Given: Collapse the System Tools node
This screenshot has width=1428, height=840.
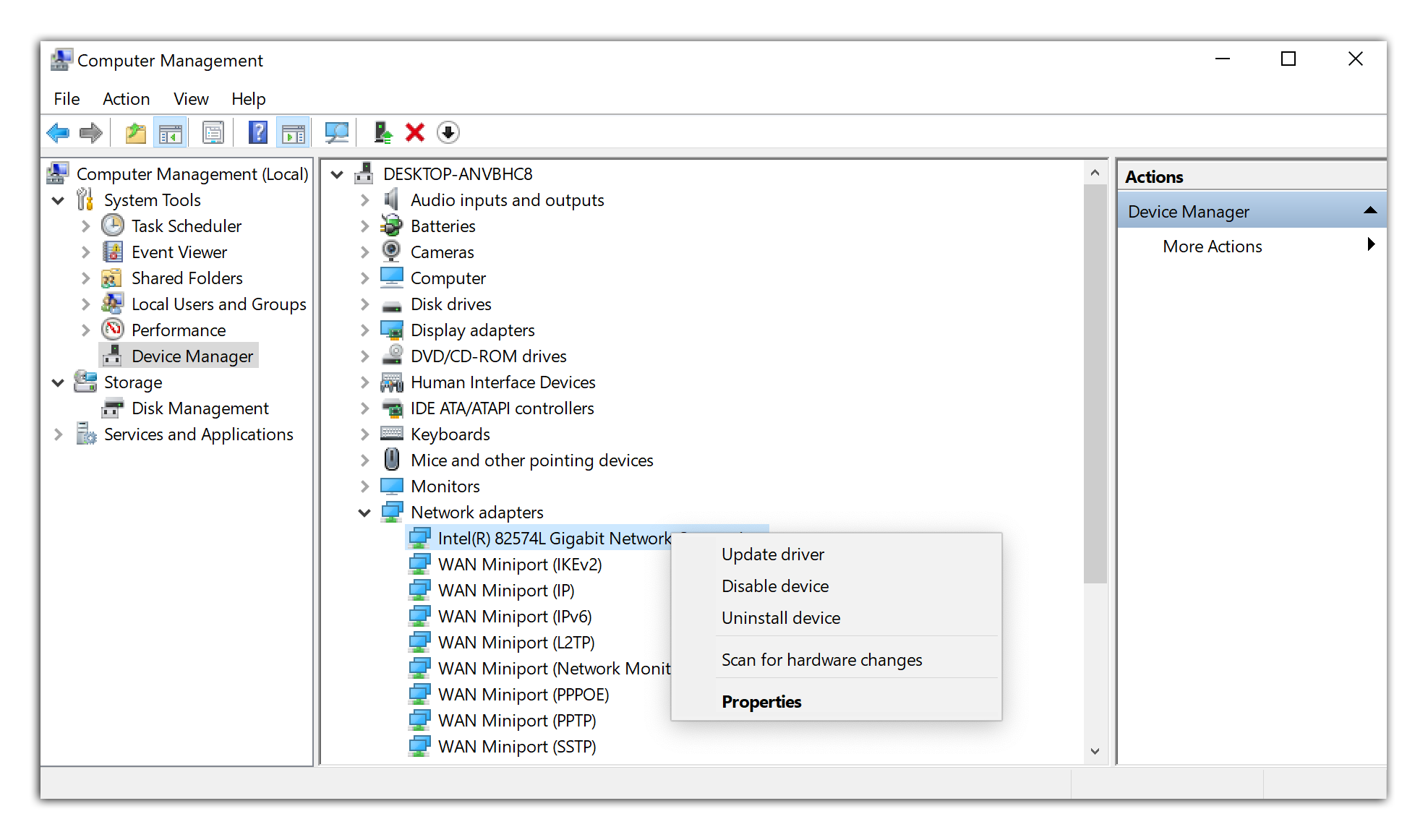Looking at the screenshot, I should click(x=58, y=200).
